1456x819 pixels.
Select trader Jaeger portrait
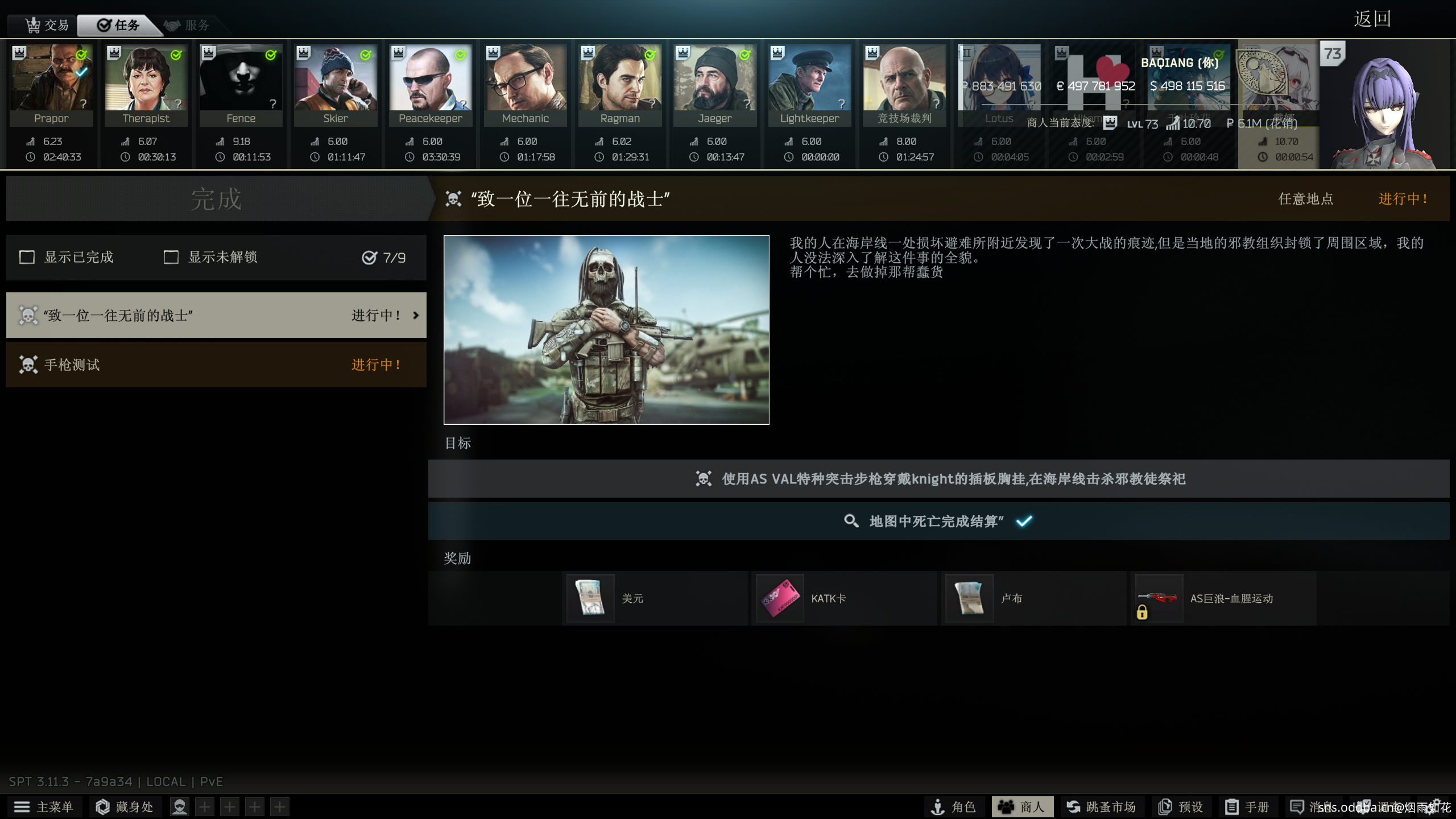pyautogui.click(x=715, y=78)
